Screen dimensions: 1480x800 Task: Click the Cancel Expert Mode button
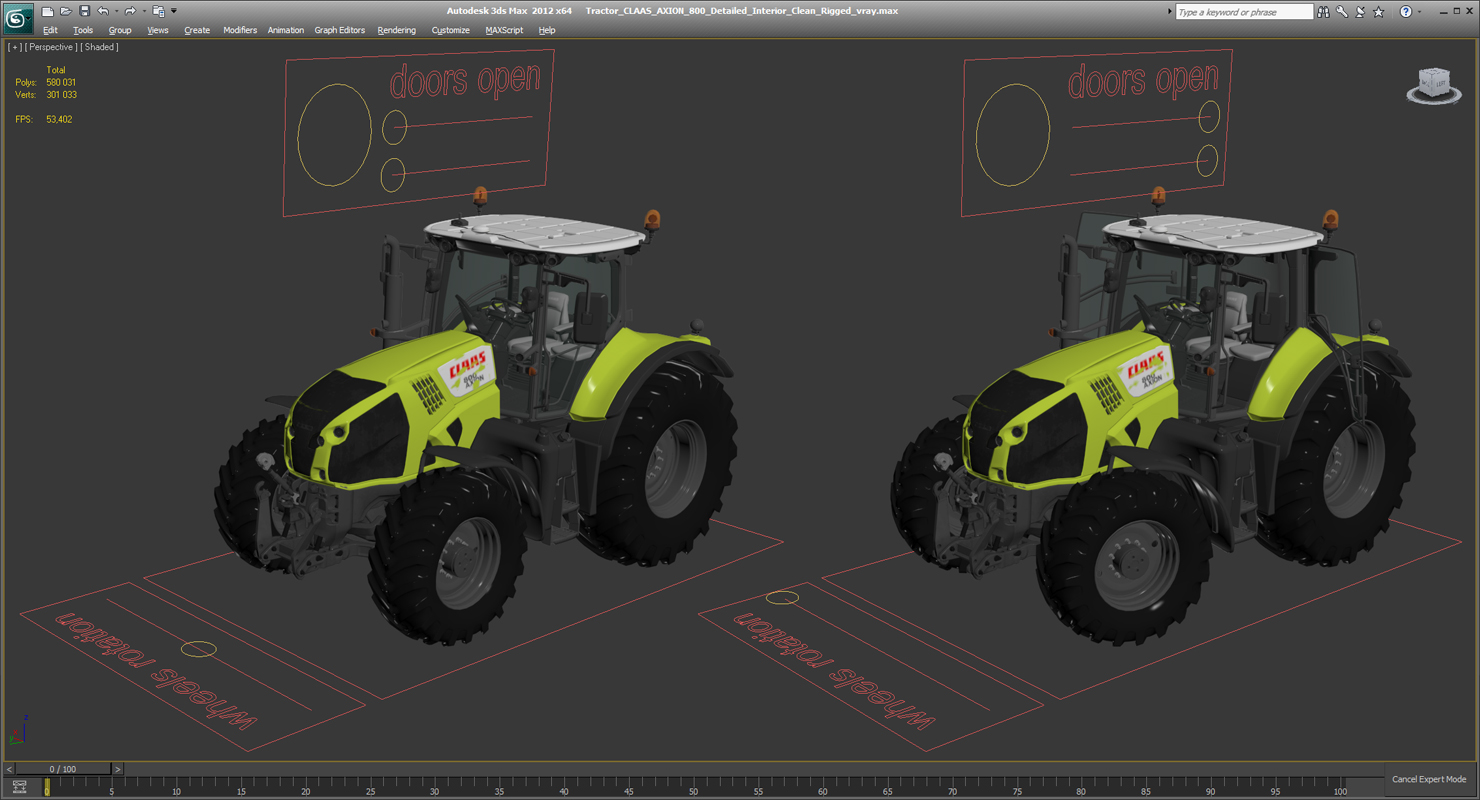coord(1429,779)
